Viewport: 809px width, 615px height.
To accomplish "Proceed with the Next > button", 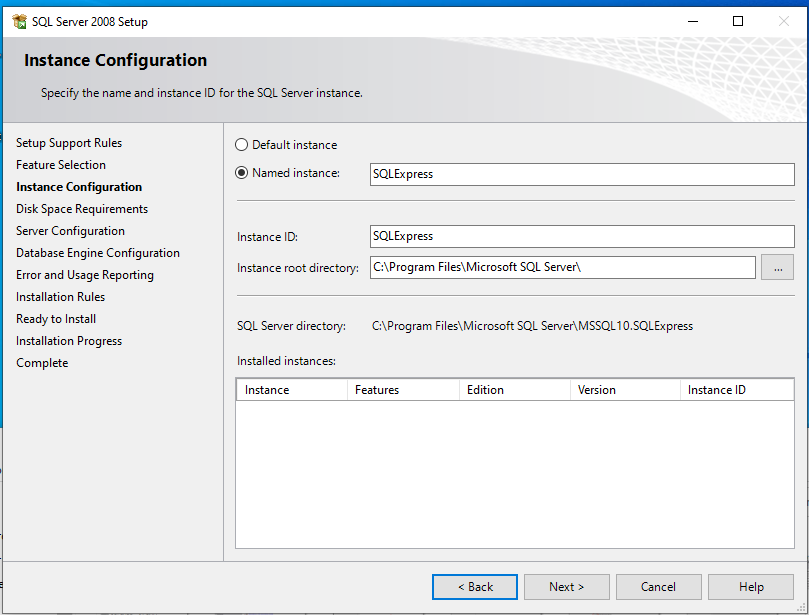I will click(567, 587).
